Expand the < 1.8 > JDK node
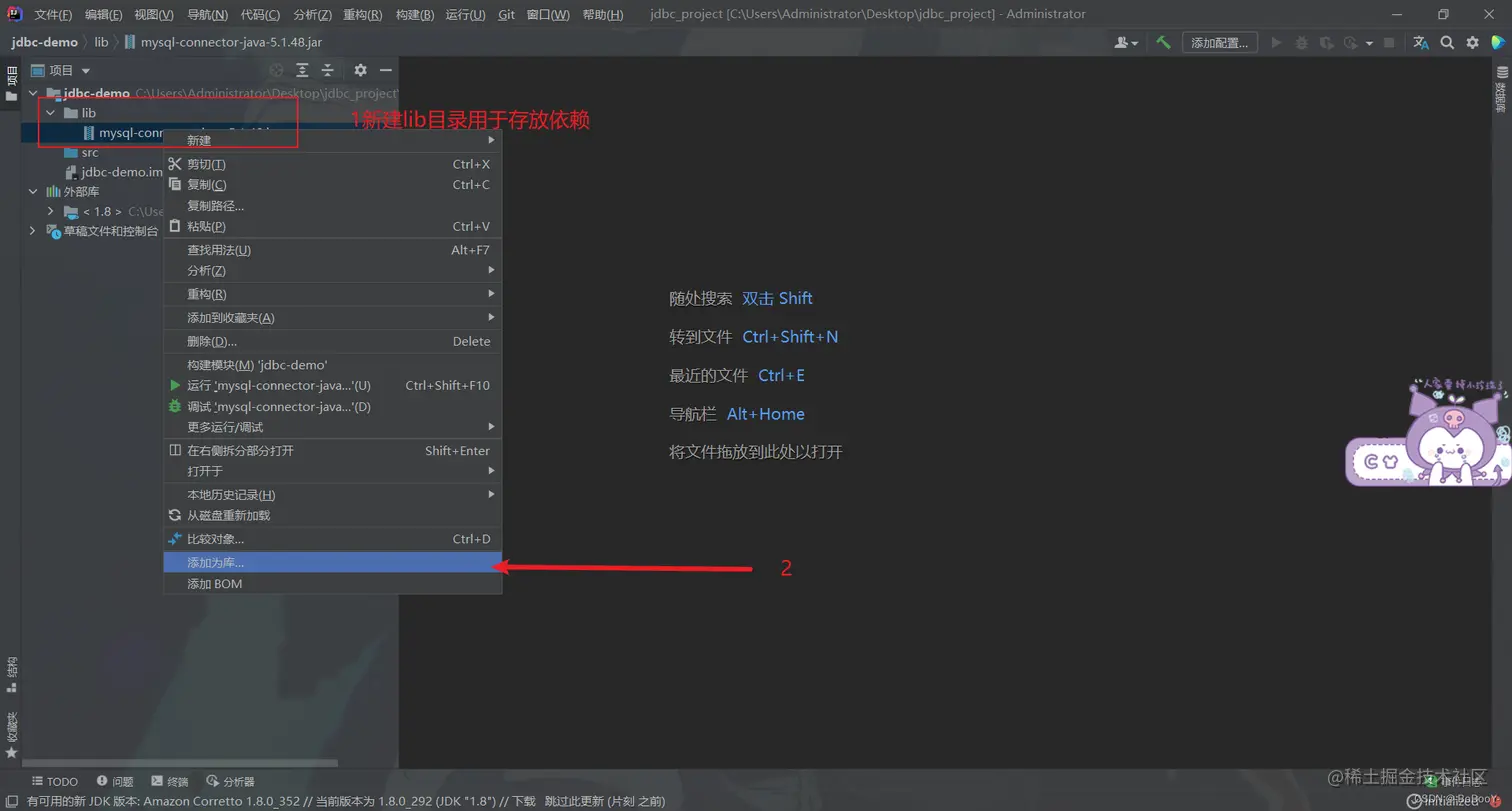This screenshot has width=1512, height=811. click(x=51, y=211)
